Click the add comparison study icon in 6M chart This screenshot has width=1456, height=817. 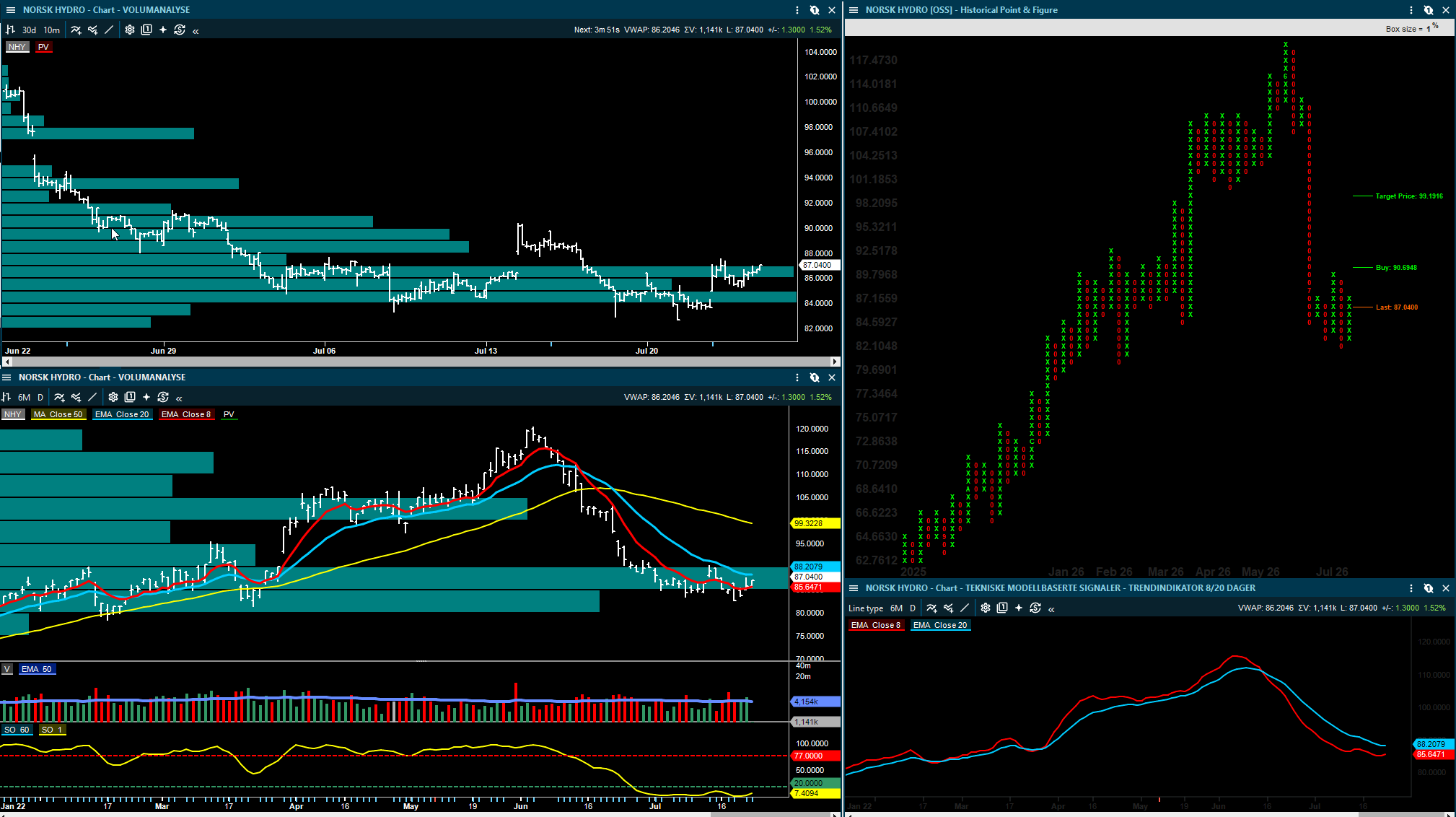click(x=76, y=397)
